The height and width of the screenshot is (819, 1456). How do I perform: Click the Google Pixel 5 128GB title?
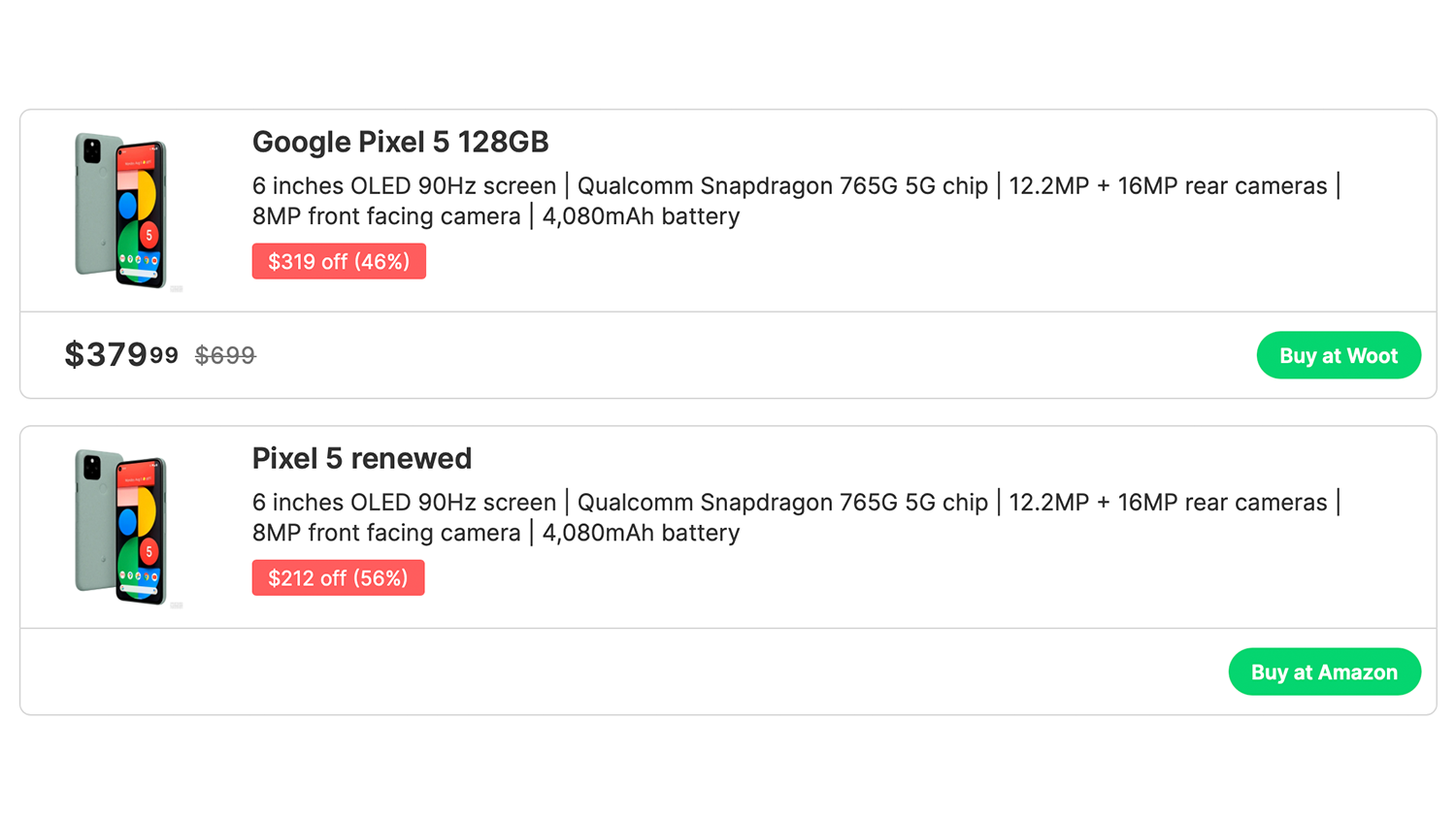coord(400,143)
